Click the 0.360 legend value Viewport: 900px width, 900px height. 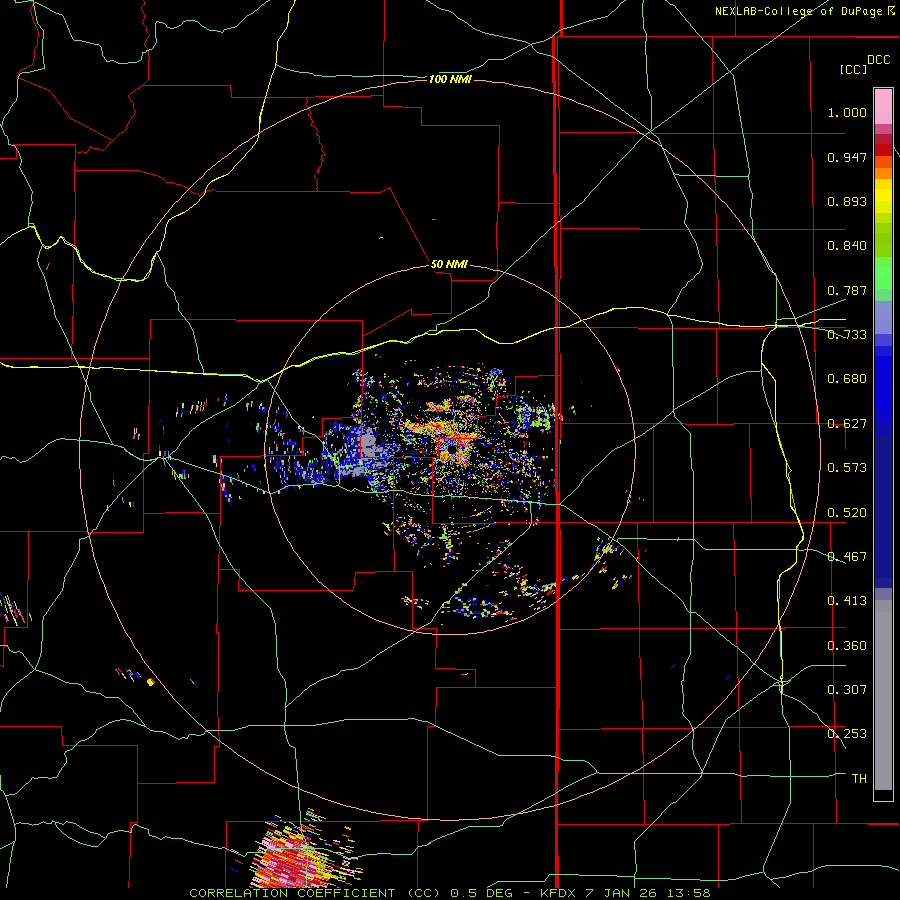(x=847, y=646)
